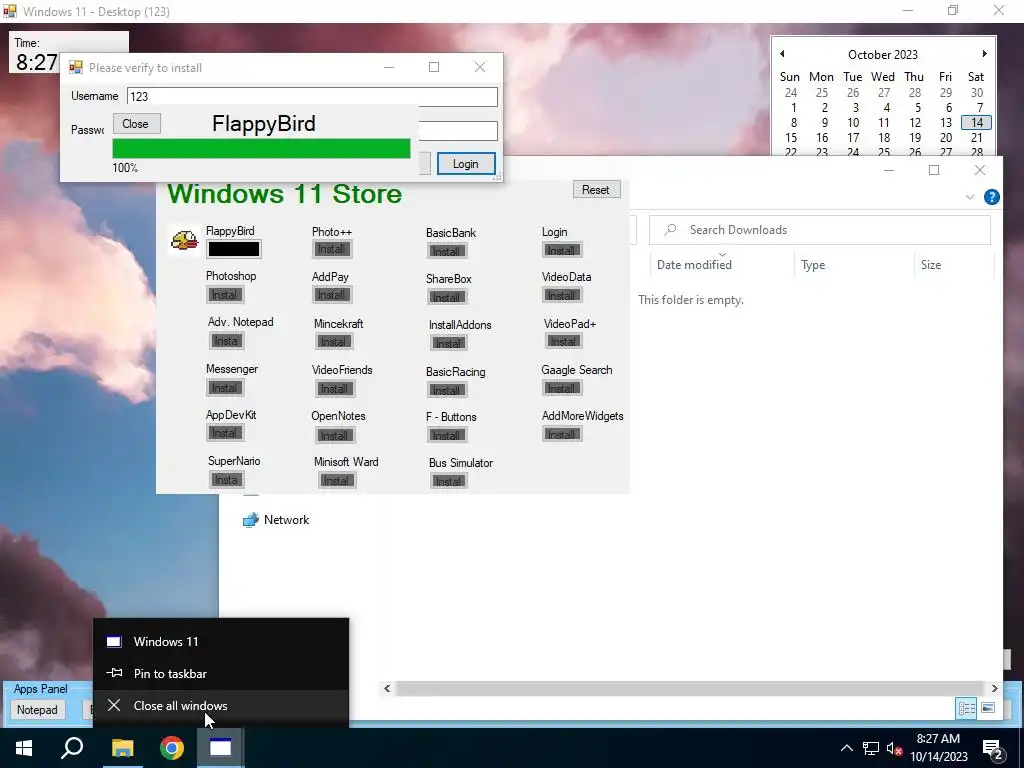
Task: Install Messenger from the Store
Action: (x=225, y=388)
